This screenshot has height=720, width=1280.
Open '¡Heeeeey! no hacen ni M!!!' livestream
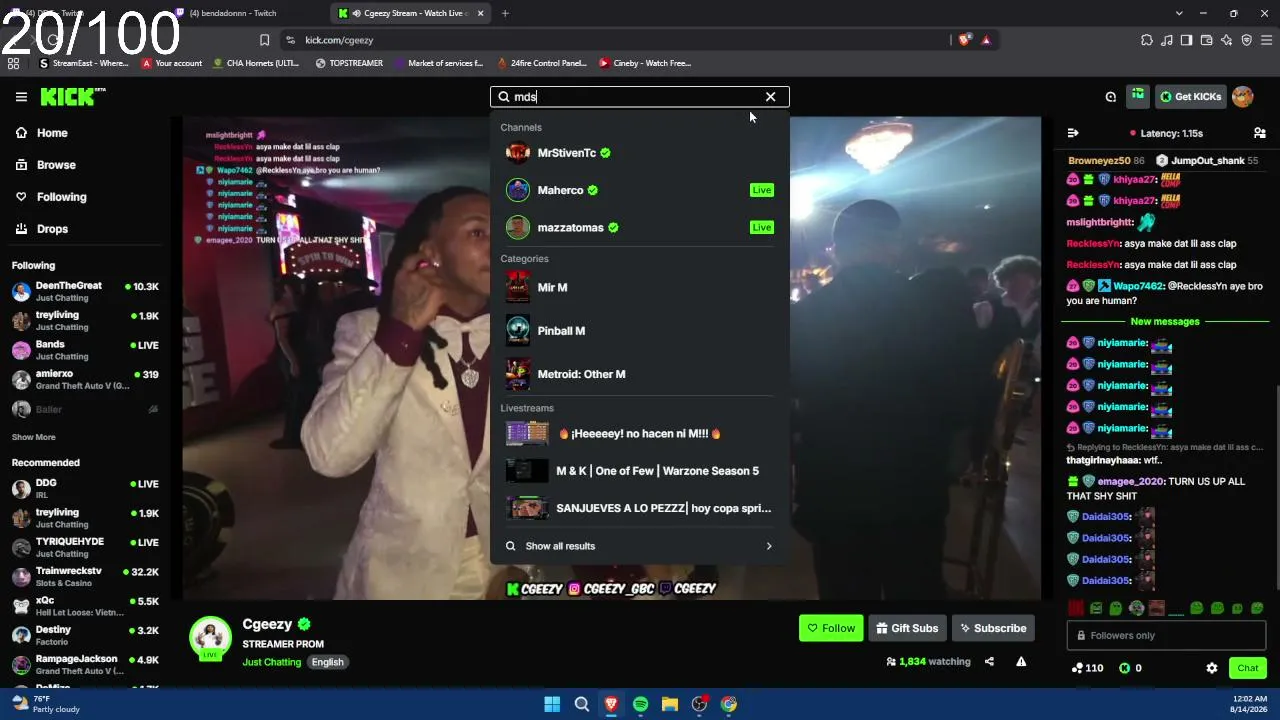tap(639, 434)
